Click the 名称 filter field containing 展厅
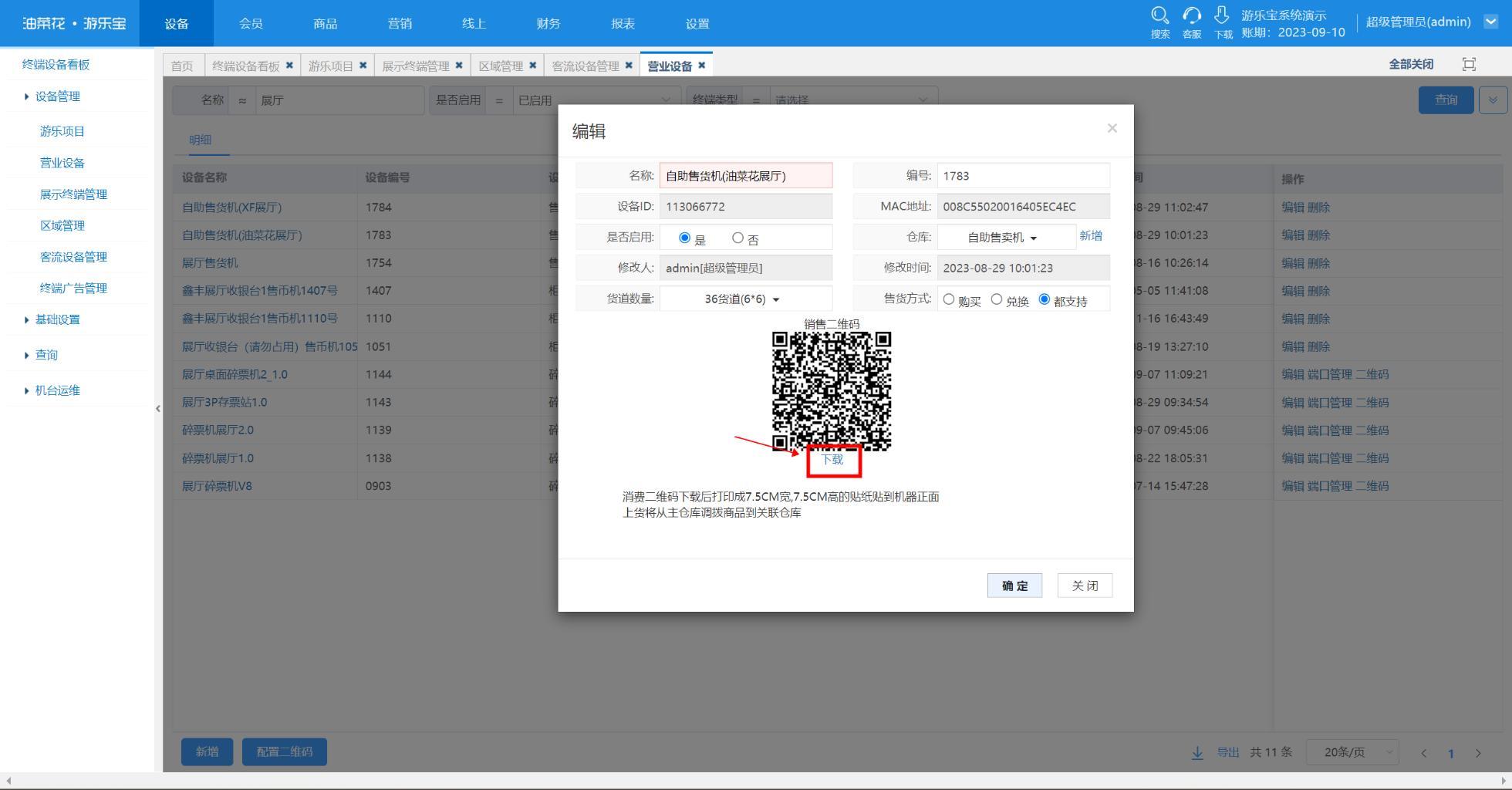The image size is (1512, 790). coord(340,100)
